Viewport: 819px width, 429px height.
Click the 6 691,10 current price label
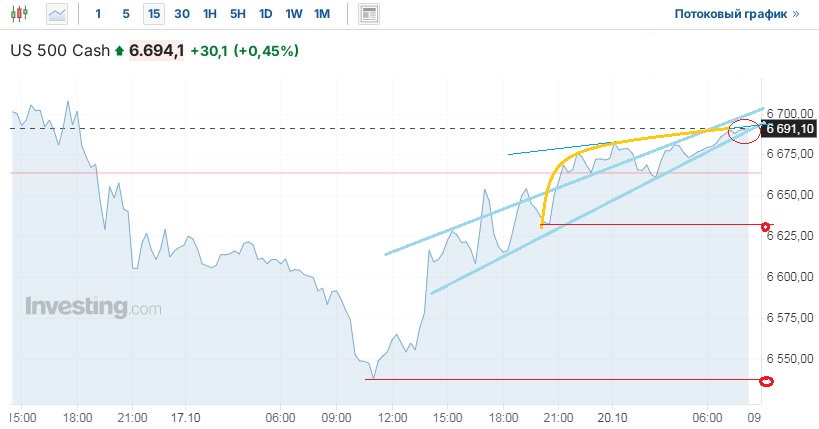pos(790,129)
